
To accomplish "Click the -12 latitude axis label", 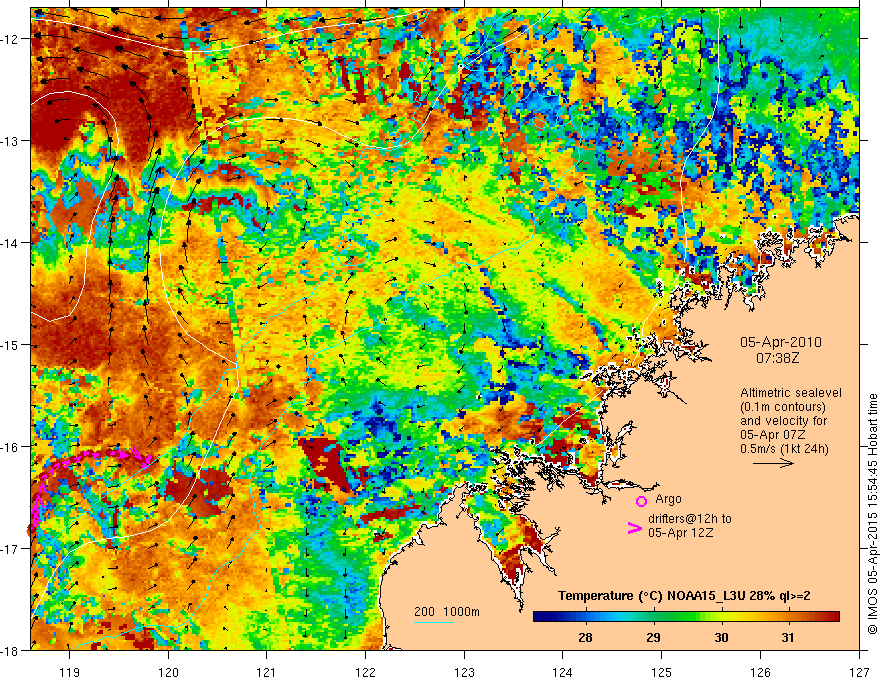I will coord(11,39).
